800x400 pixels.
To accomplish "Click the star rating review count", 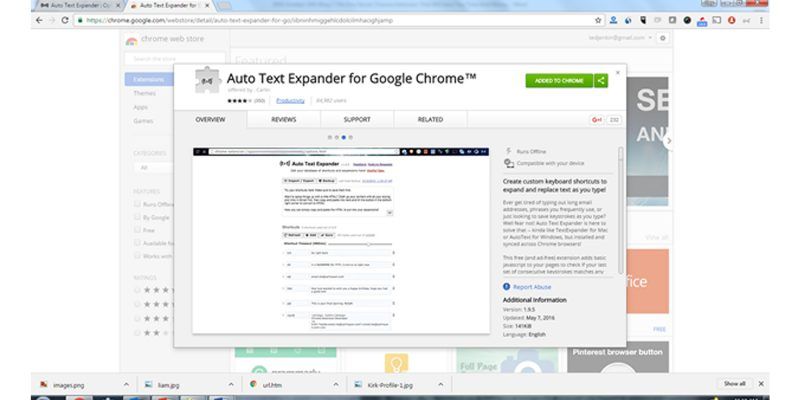I will coord(260,101).
